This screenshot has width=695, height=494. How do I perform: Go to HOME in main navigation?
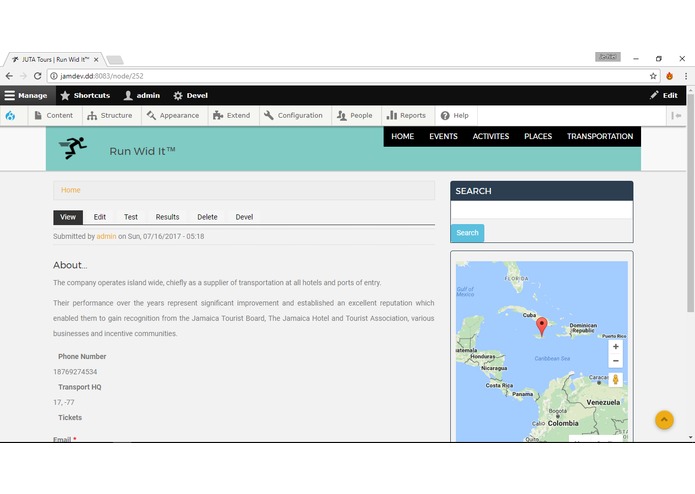(x=402, y=136)
